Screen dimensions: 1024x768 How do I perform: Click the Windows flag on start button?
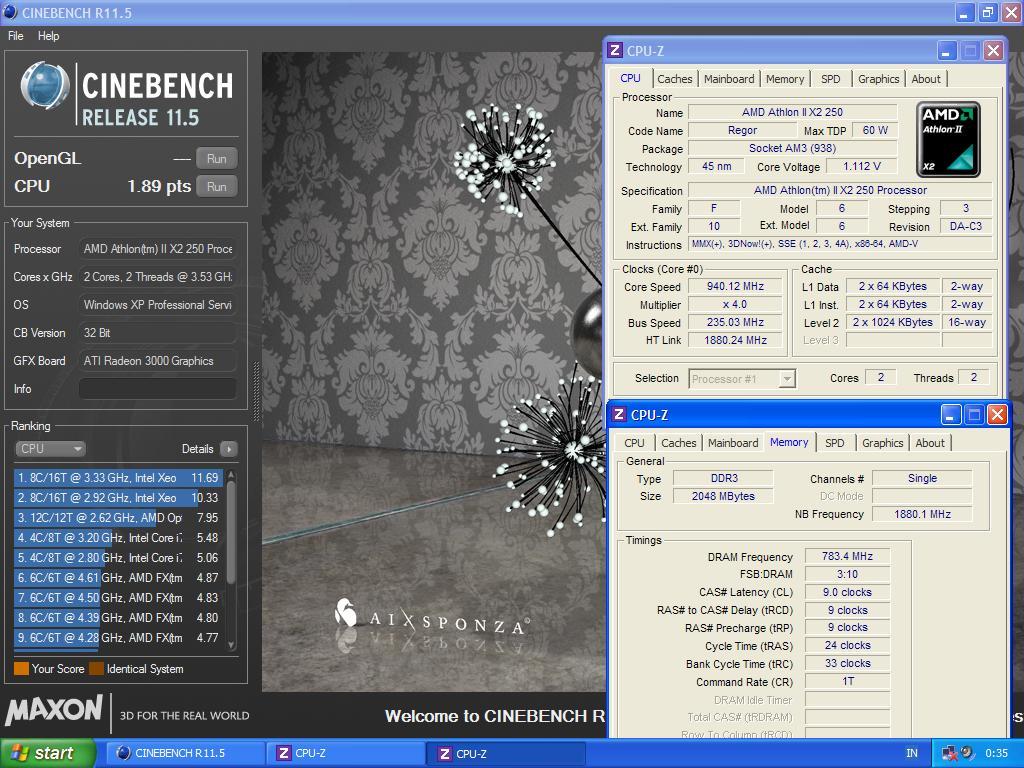pos(19,753)
